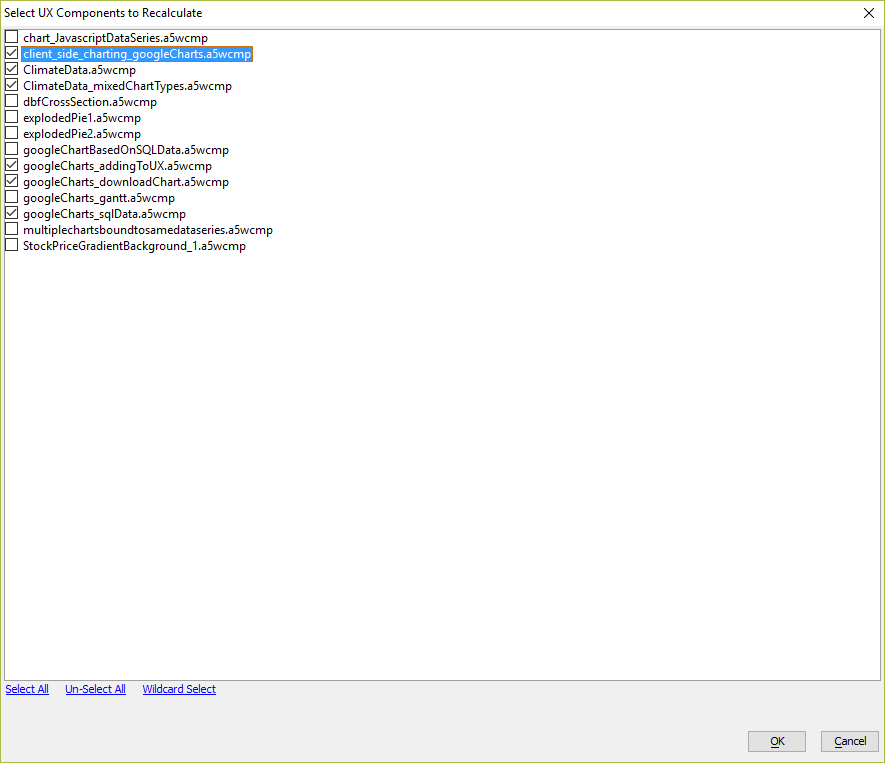This screenshot has width=885, height=763.
Task: Select the explodedPie1.a5wcmp file name
Action: [82, 118]
